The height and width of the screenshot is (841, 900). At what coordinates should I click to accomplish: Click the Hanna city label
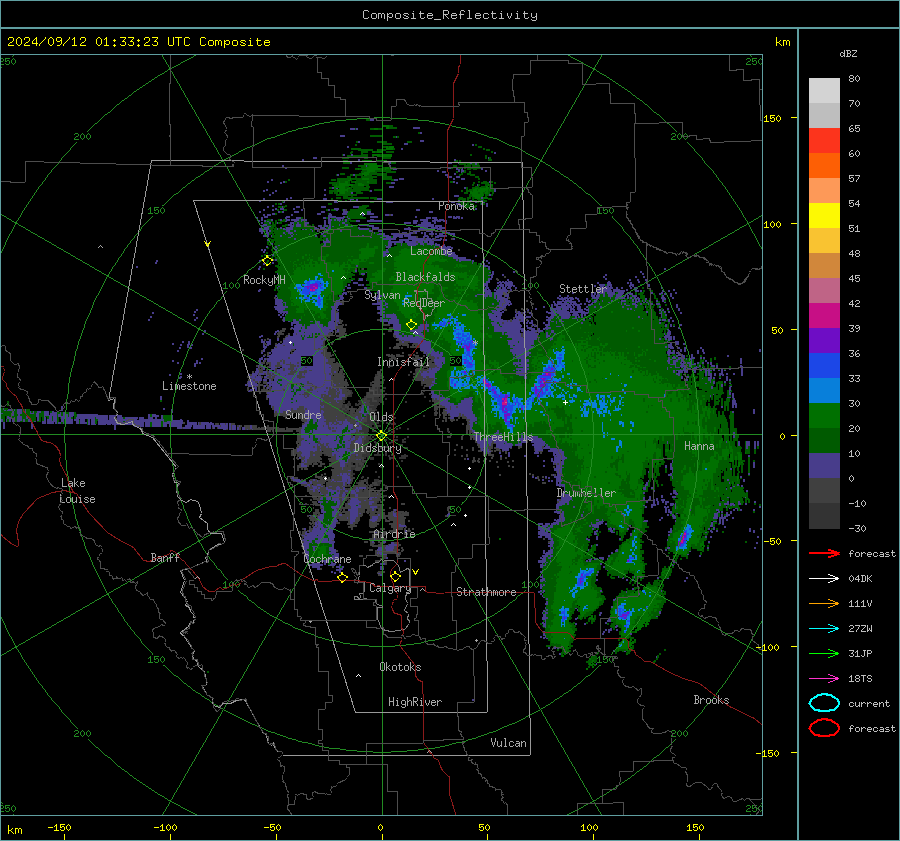click(x=699, y=446)
